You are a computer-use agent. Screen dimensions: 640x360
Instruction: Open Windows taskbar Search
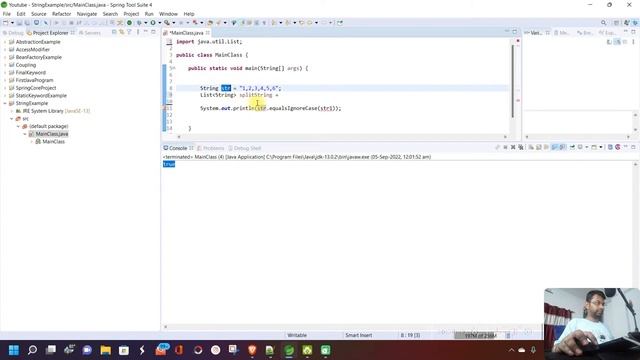coord(32,350)
